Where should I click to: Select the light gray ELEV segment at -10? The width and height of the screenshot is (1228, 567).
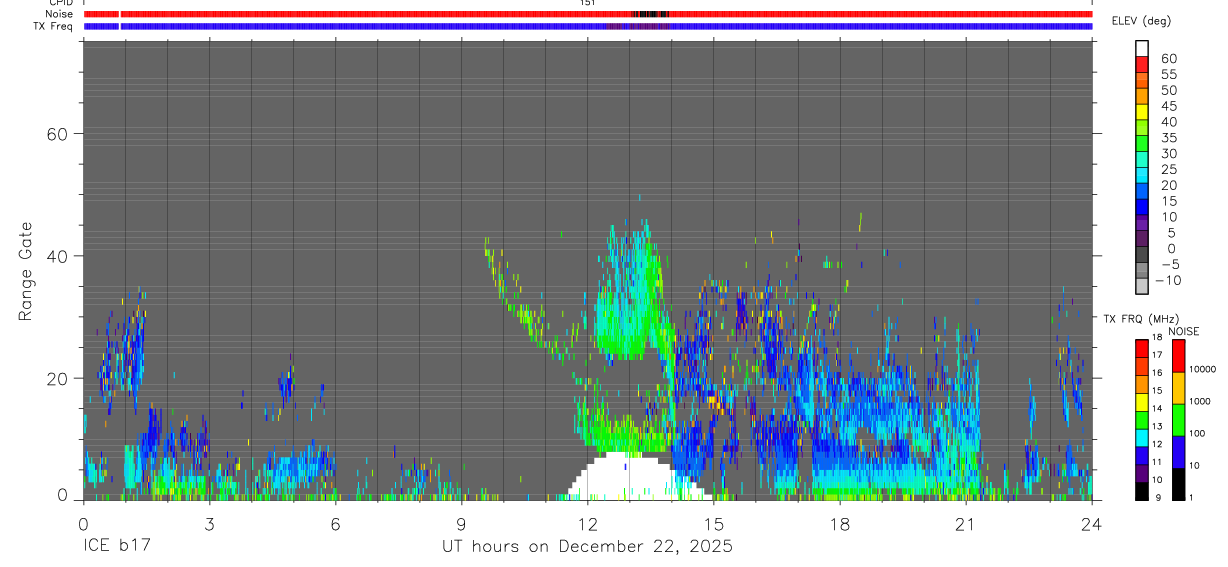1142,286
